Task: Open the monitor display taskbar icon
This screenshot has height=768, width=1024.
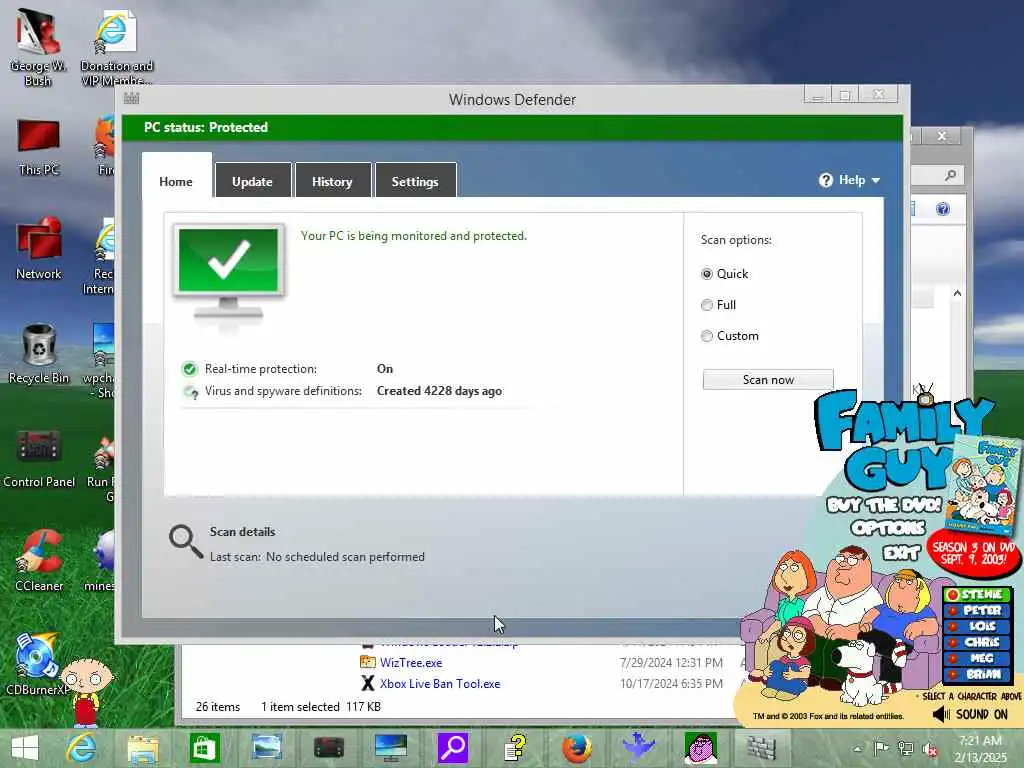Action: pos(391,748)
